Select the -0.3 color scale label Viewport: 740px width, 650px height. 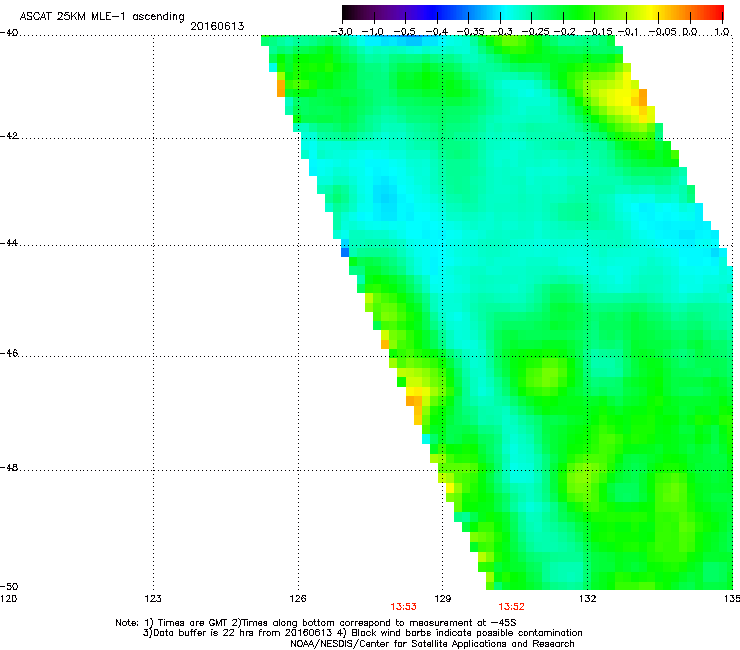(x=501, y=32)
